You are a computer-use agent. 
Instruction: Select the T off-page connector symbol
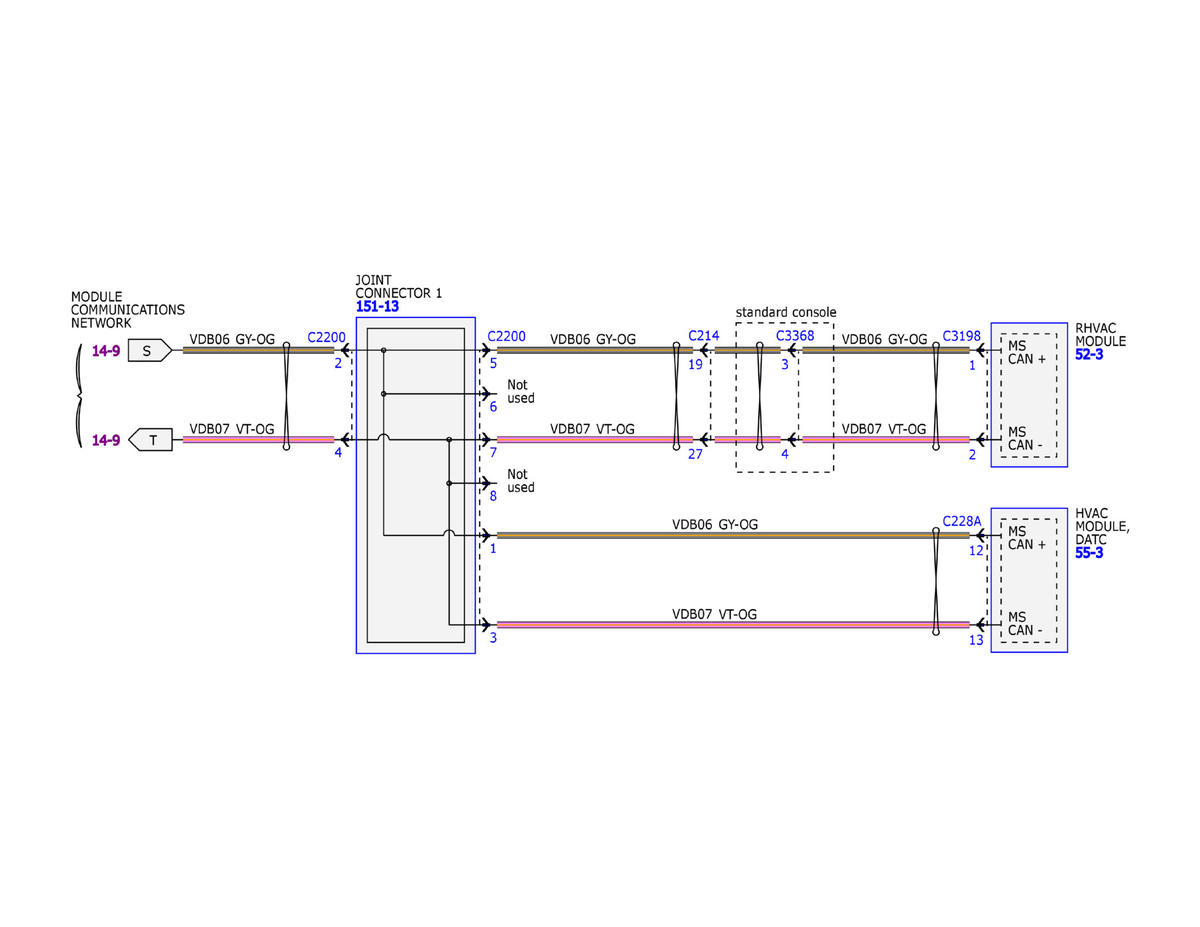click(150, 440)
